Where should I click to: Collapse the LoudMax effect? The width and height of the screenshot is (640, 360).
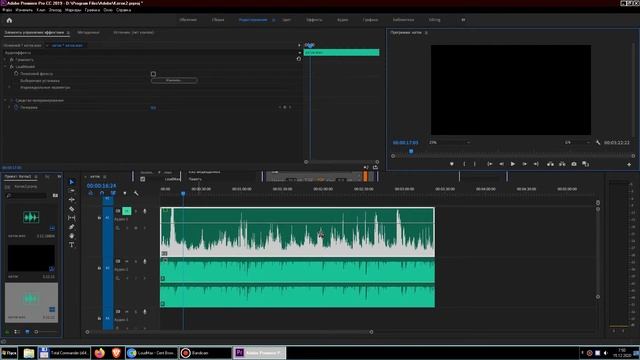[x=5, y=67]
